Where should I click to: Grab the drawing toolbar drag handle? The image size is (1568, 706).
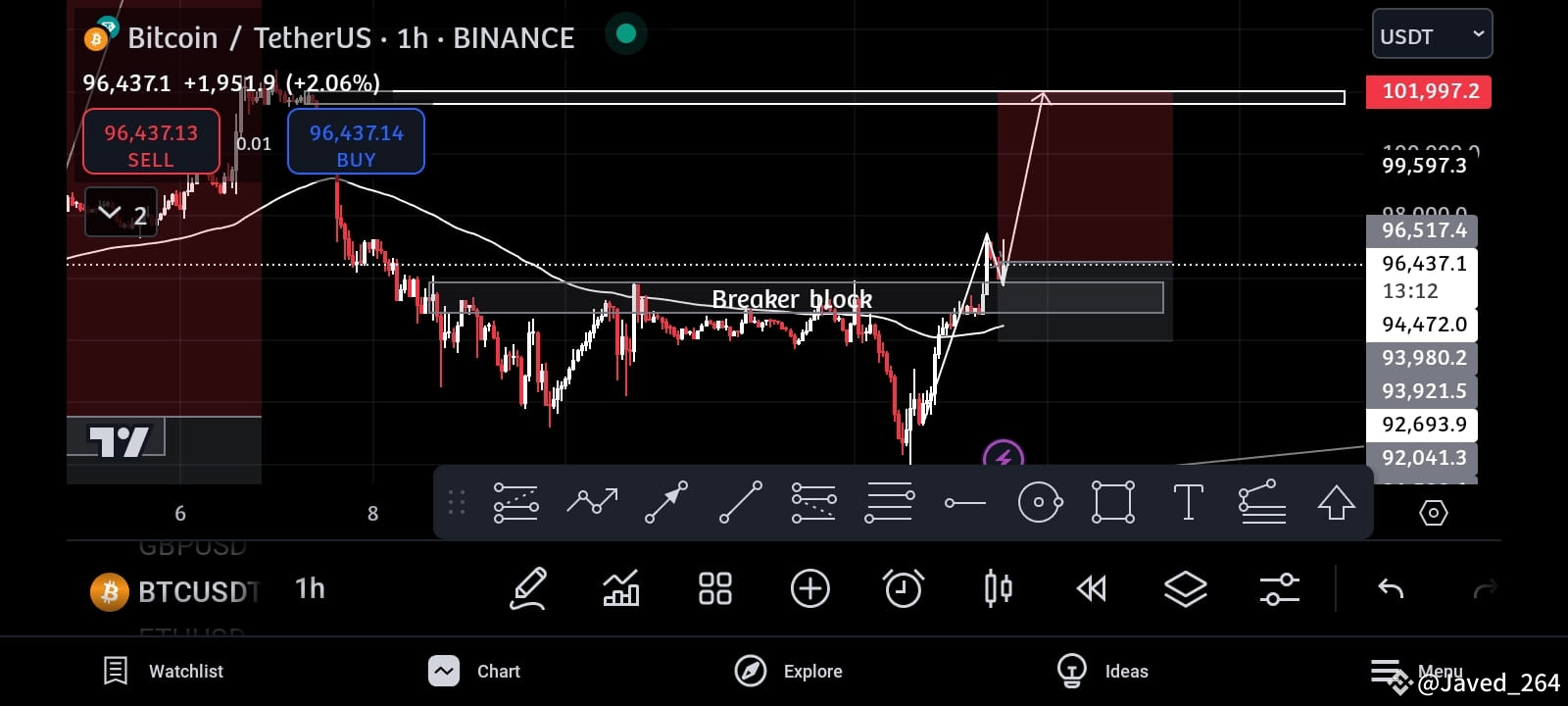pos(456,503)
